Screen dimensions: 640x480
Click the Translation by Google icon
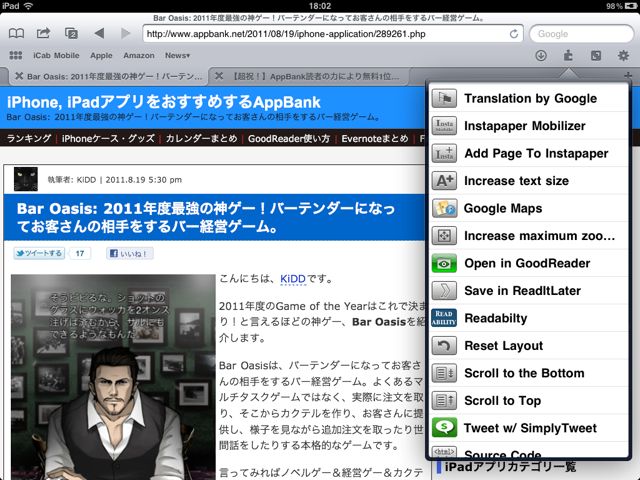[444, 98]
